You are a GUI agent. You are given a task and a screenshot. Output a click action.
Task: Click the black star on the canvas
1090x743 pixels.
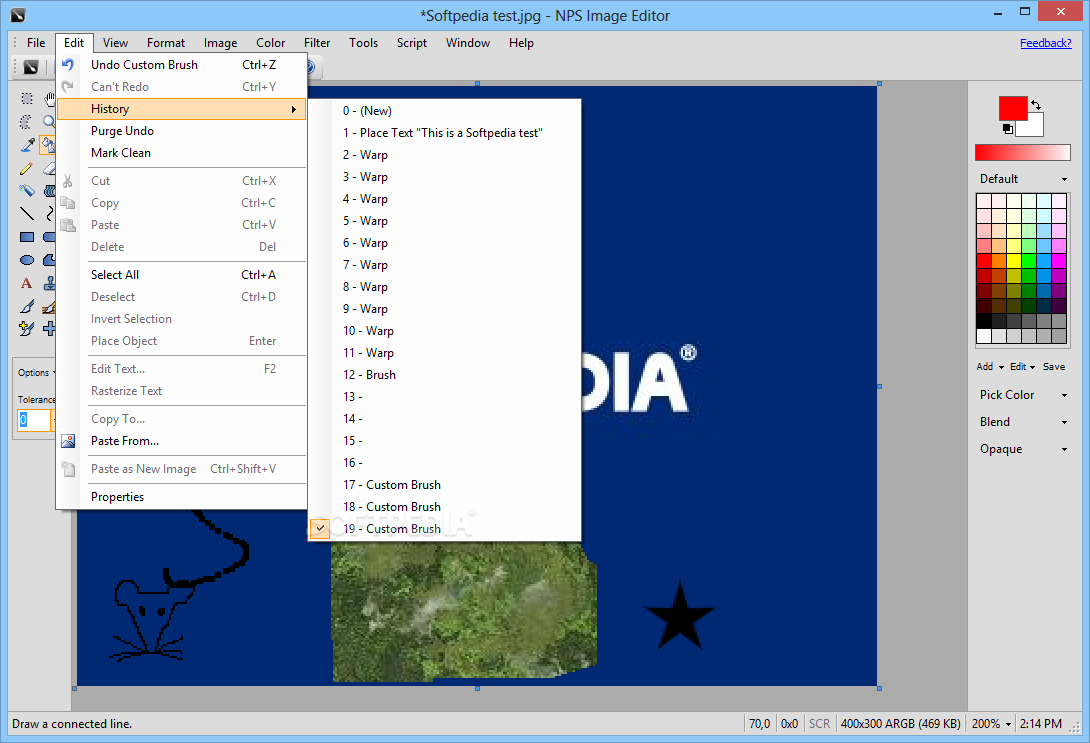point(679,617)
